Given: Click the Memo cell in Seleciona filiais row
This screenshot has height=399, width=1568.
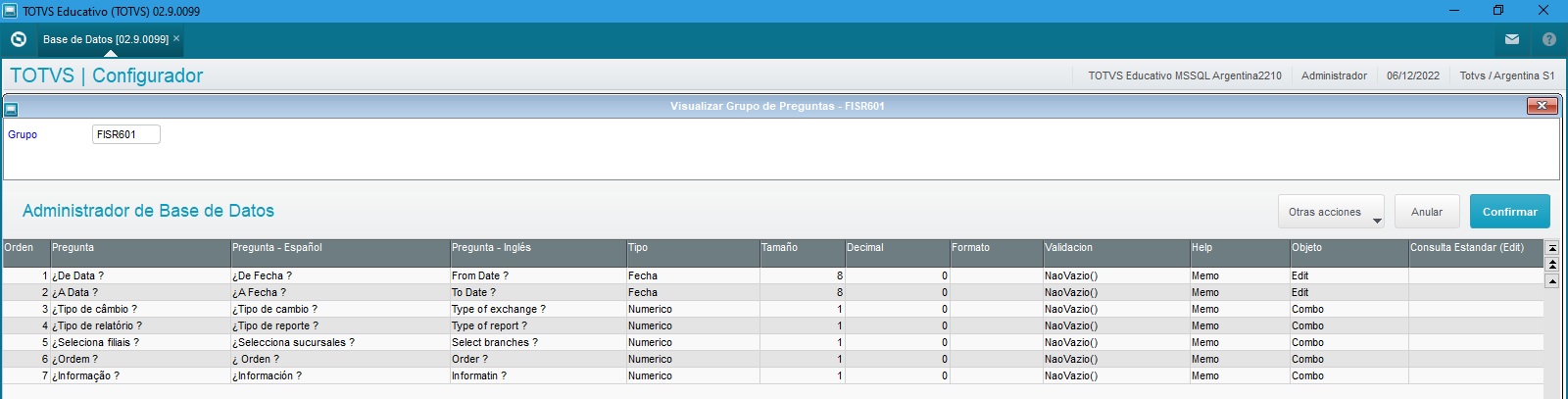Looking at the screenshot, I should pyautogui.click(x=1240, y=342).
